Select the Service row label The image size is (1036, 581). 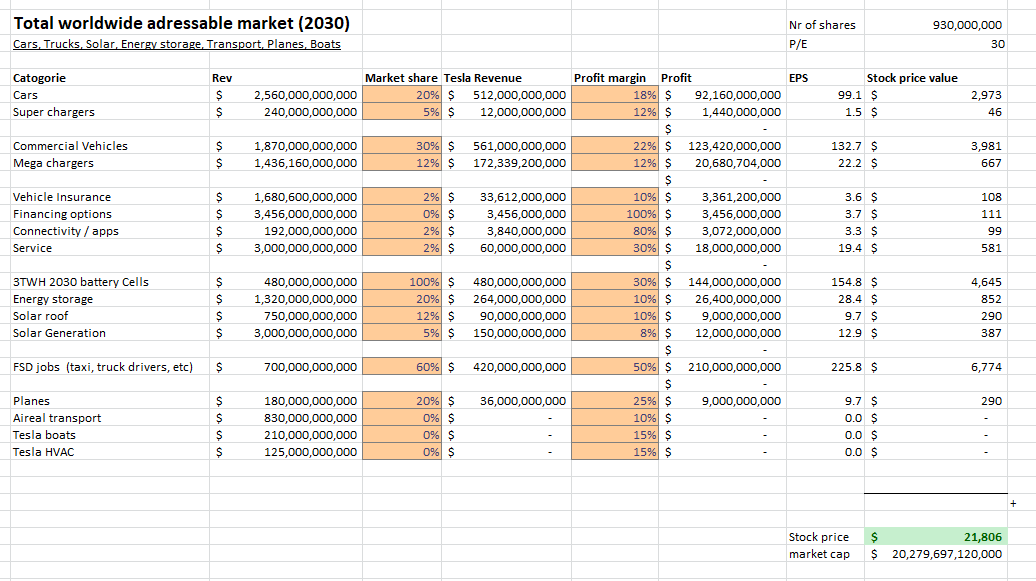pyautogui.click(x=32, y=249)
